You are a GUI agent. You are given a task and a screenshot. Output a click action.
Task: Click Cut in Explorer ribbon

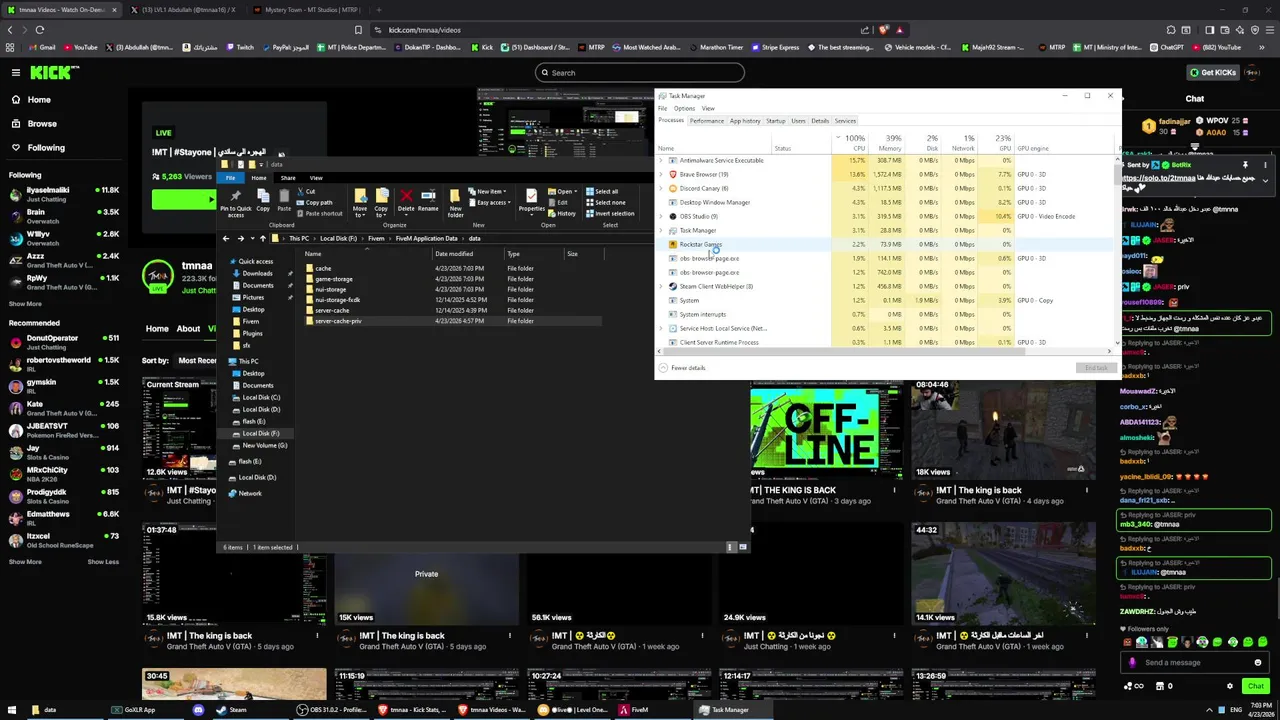coord(307,191)
